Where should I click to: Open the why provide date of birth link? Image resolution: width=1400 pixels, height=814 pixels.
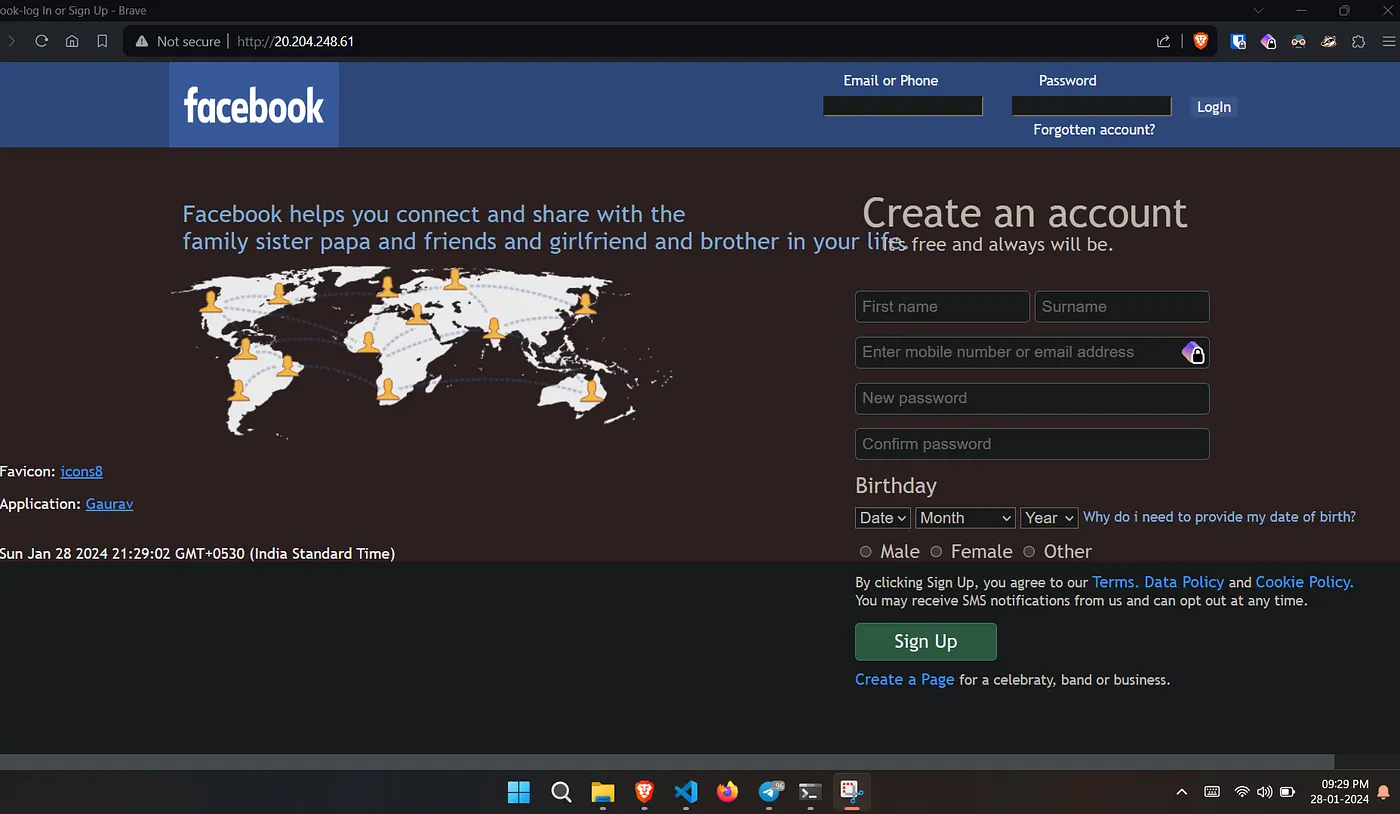click(1219, 517)
